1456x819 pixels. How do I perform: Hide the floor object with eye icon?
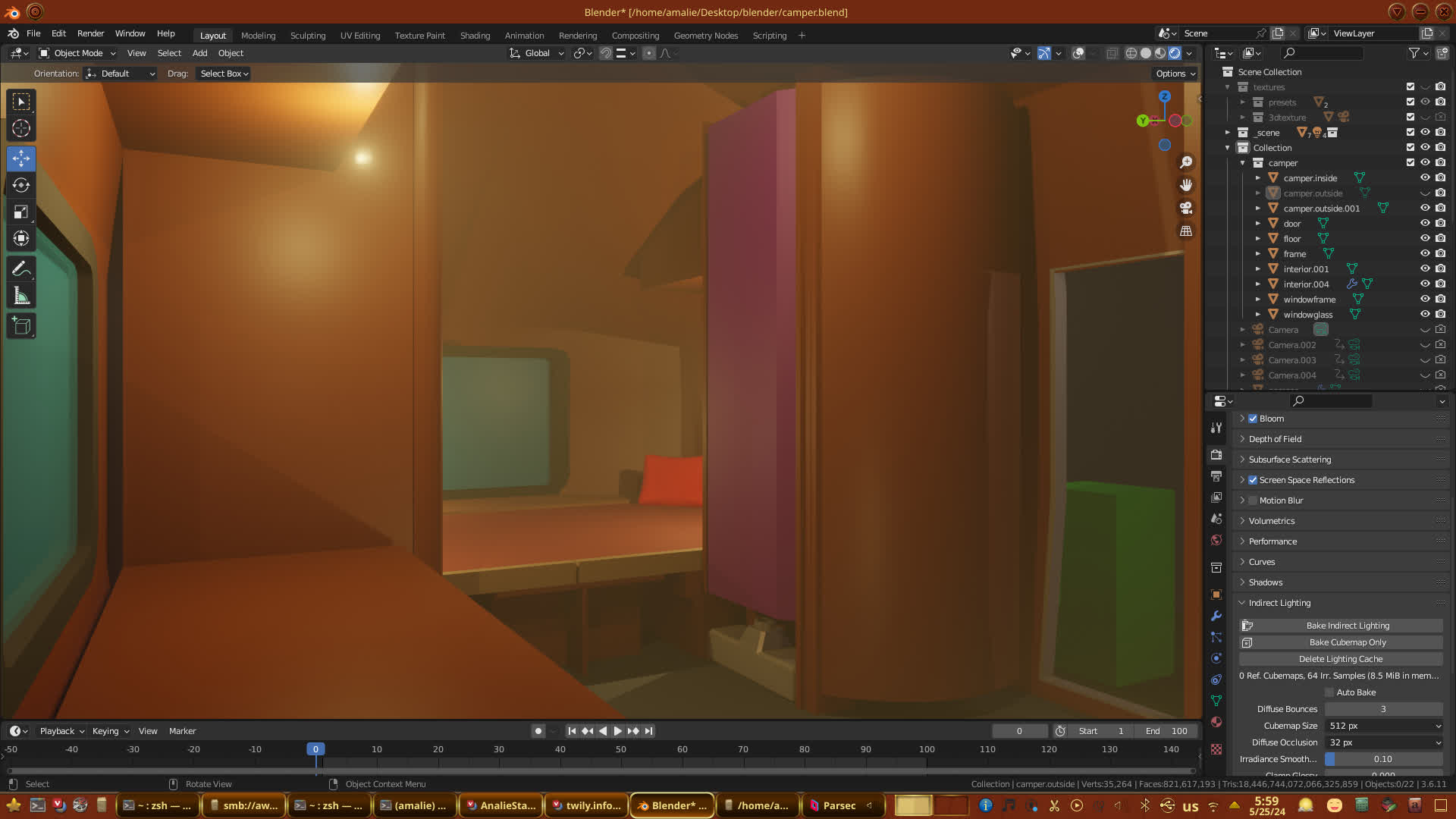click(1425, 238)
